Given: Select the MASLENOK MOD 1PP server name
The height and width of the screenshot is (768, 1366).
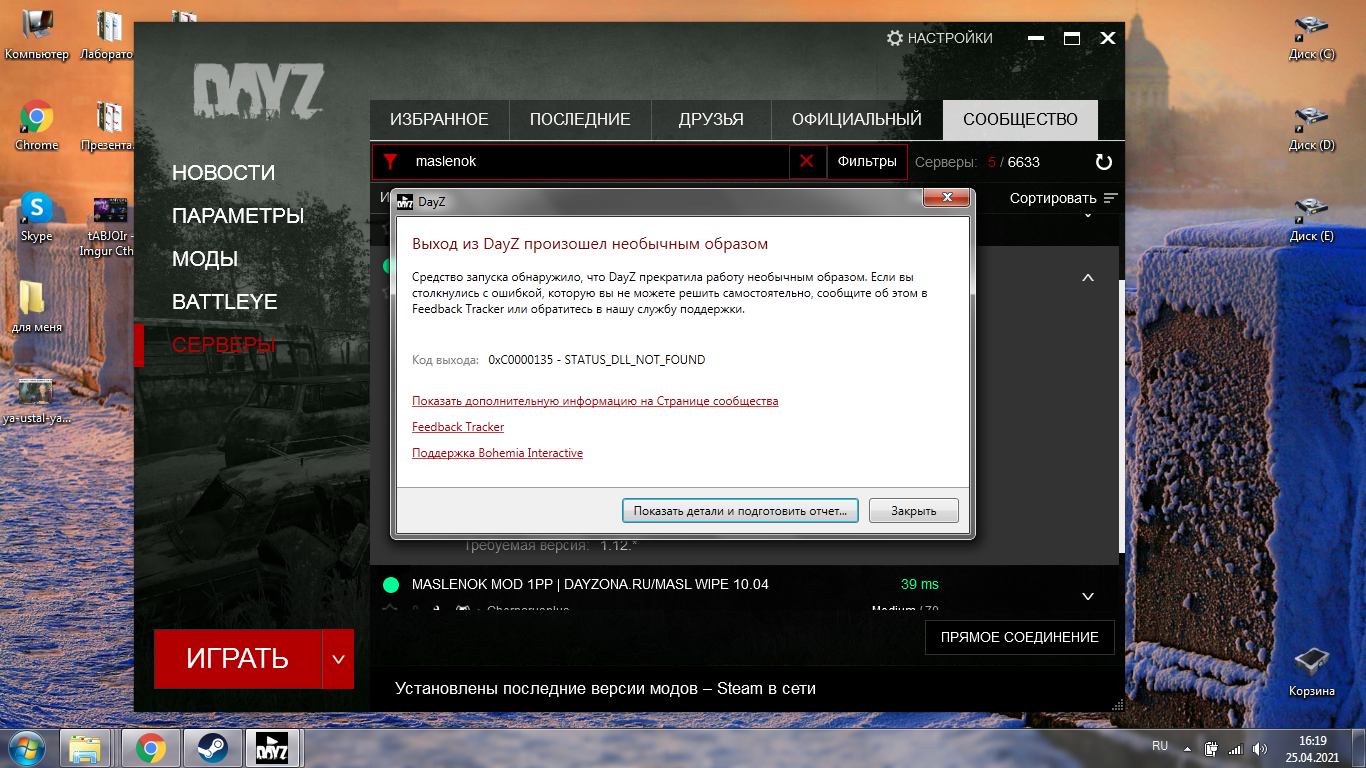Looking at the screenshot, I should tap(590, 584).
